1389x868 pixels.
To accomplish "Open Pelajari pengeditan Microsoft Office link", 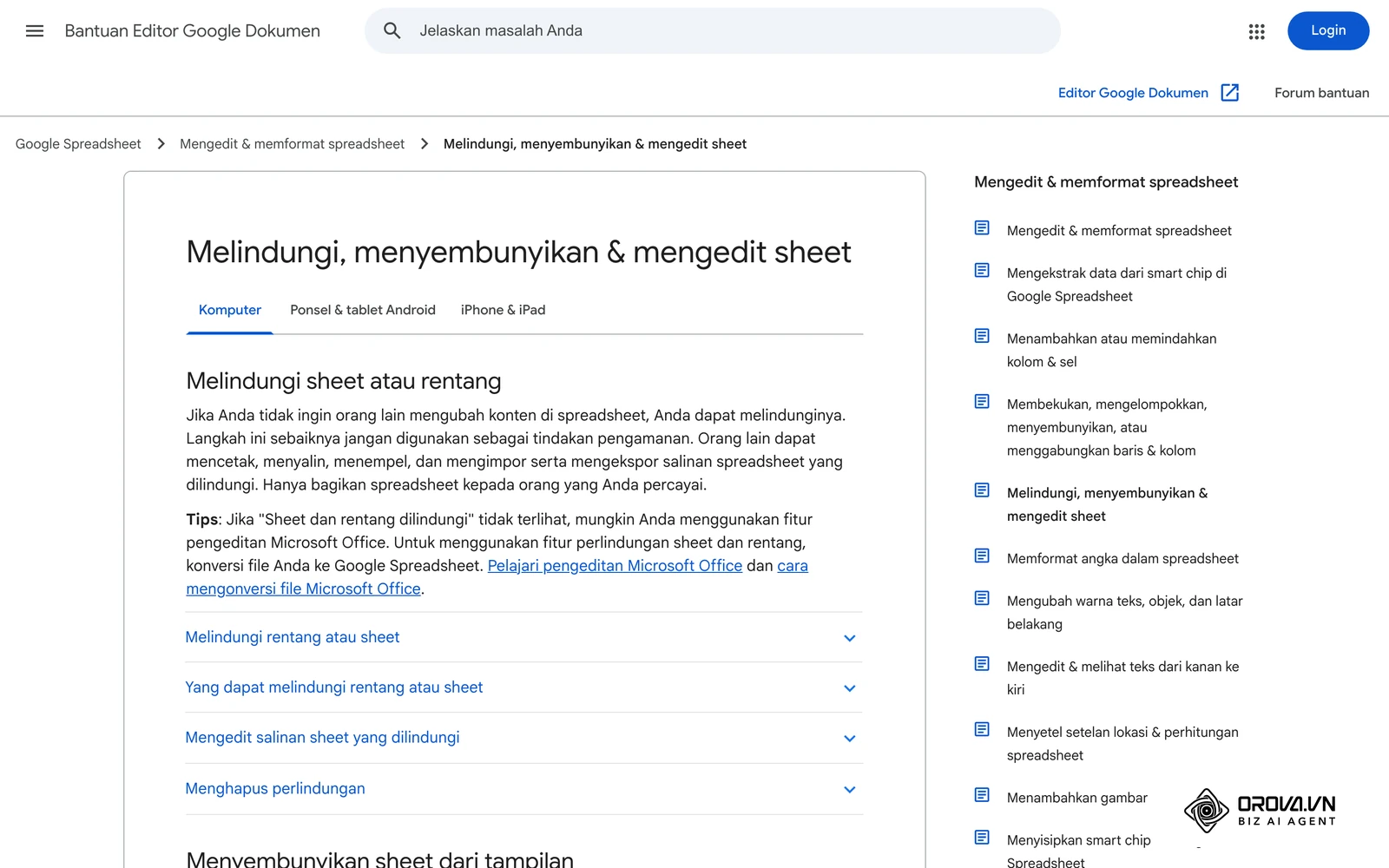I will tap(615, 566).
